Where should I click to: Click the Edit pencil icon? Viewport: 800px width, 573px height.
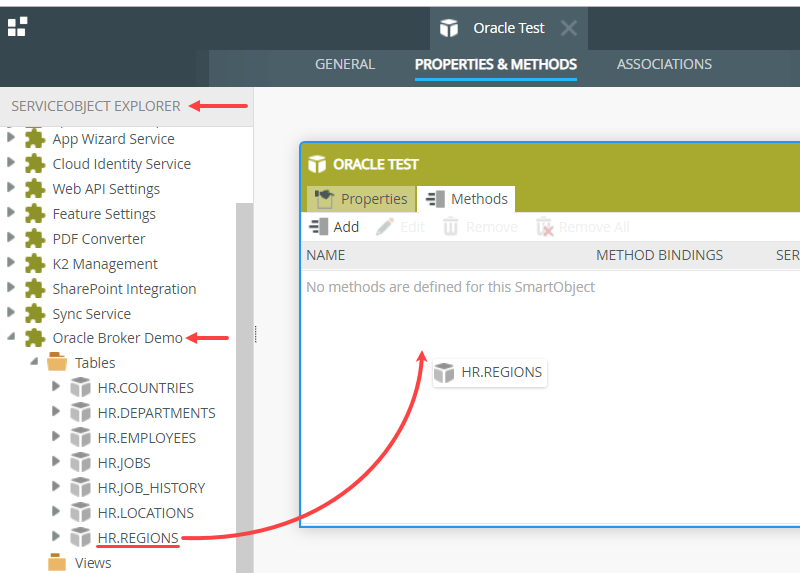coord(385,227)
